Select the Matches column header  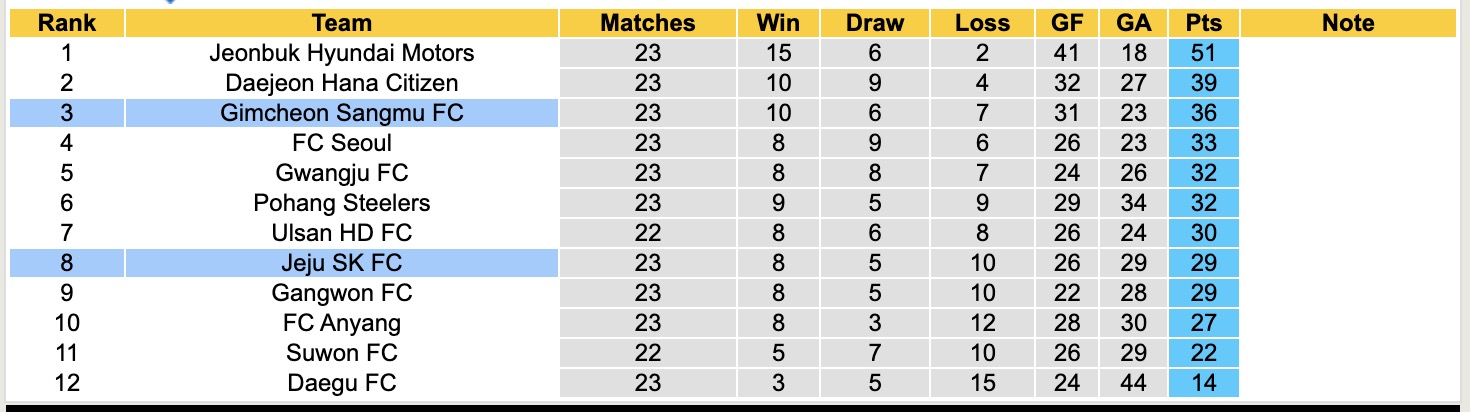(x=647, y=23)
